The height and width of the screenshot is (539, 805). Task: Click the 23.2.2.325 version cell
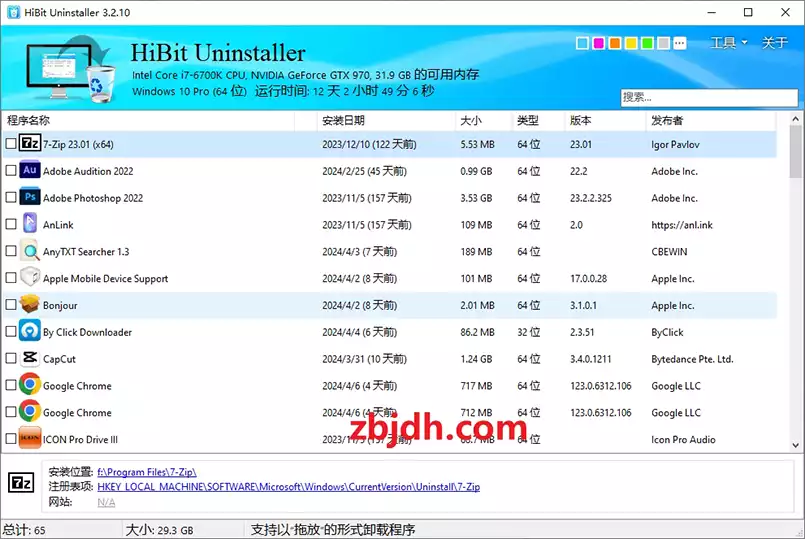point(590,198)
